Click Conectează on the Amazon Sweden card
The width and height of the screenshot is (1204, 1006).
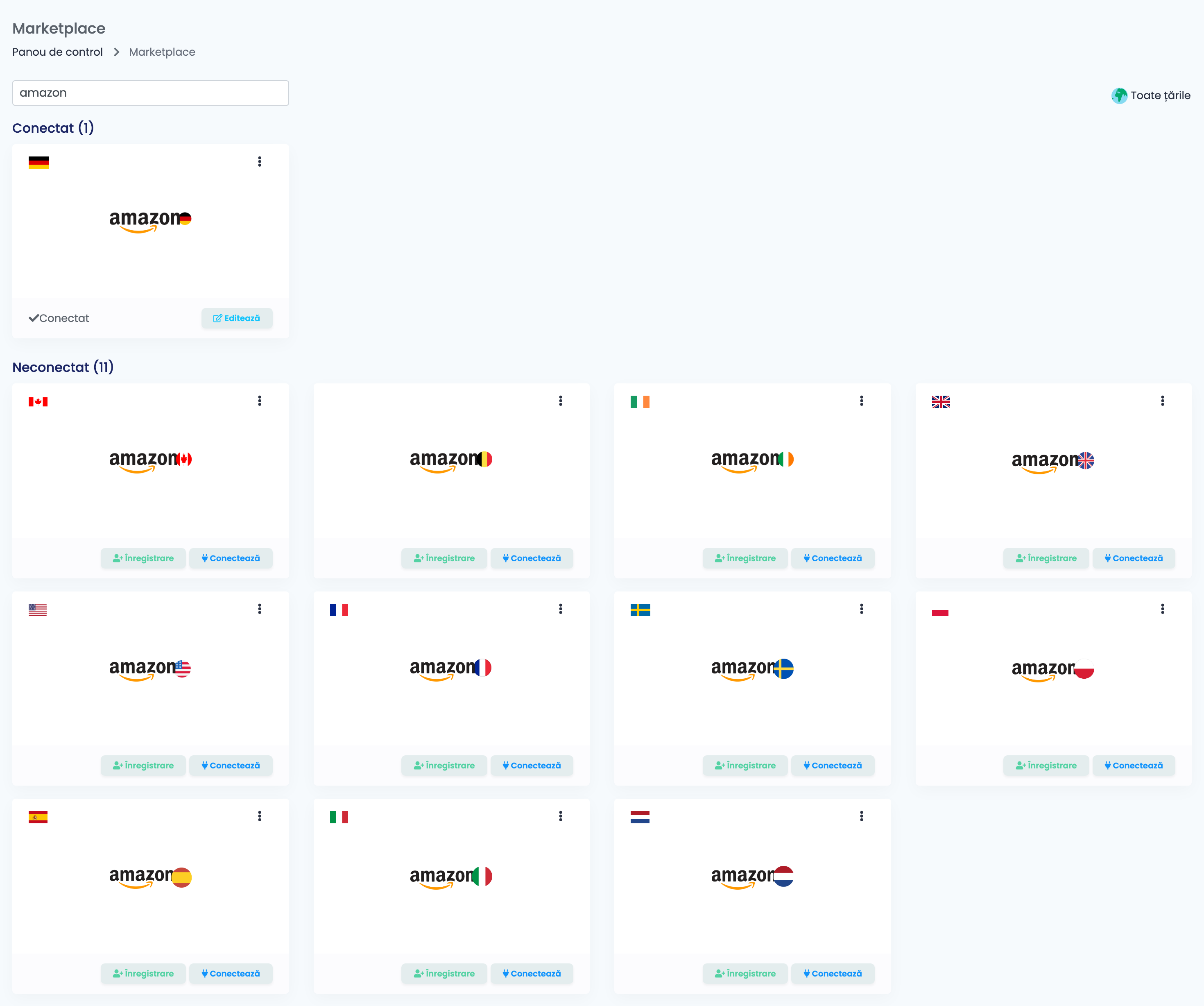click(833, 766)
